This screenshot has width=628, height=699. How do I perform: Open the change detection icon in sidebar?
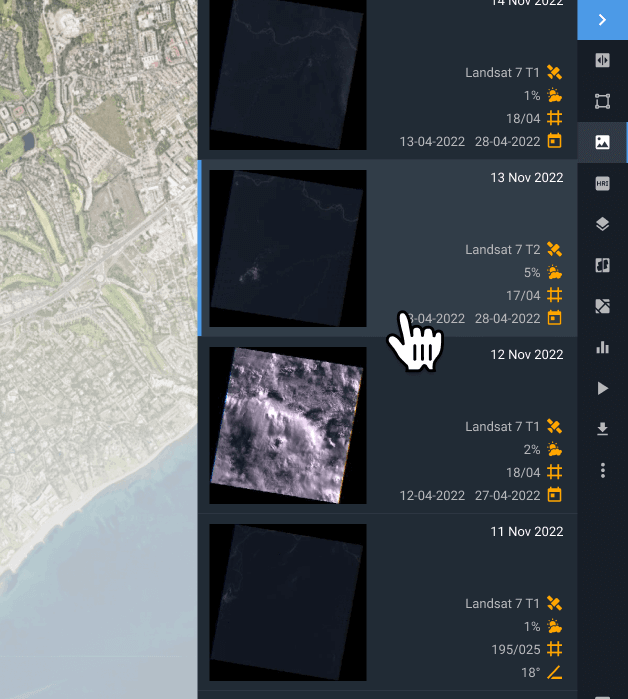click(602, 306)
